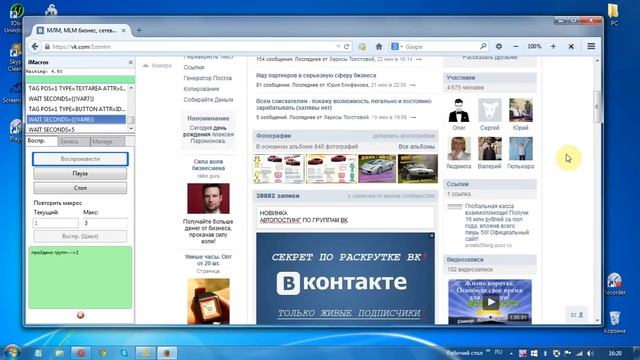Select the МЛМ, MLM бизнес browser tab
Screen dimensions: 640x360
point(81,30)
